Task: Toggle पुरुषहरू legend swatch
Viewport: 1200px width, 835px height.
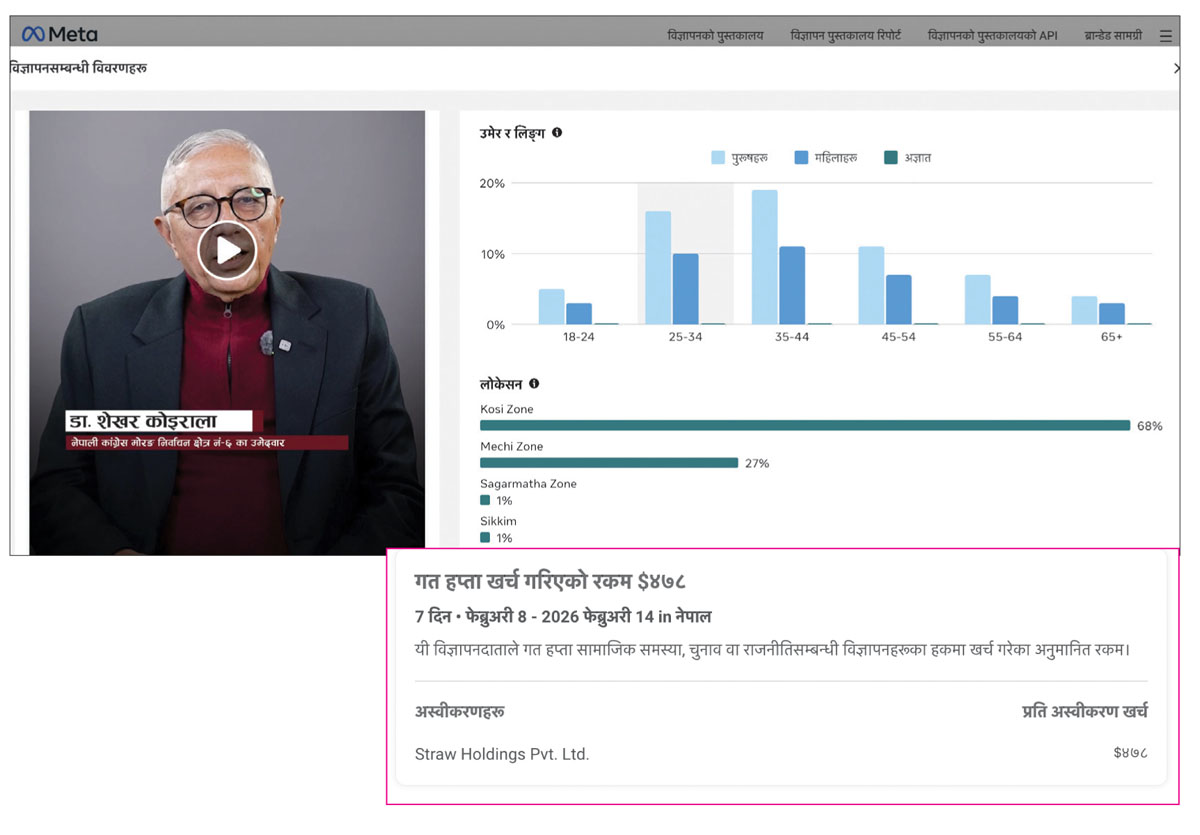Action: [x=718, y=158]
